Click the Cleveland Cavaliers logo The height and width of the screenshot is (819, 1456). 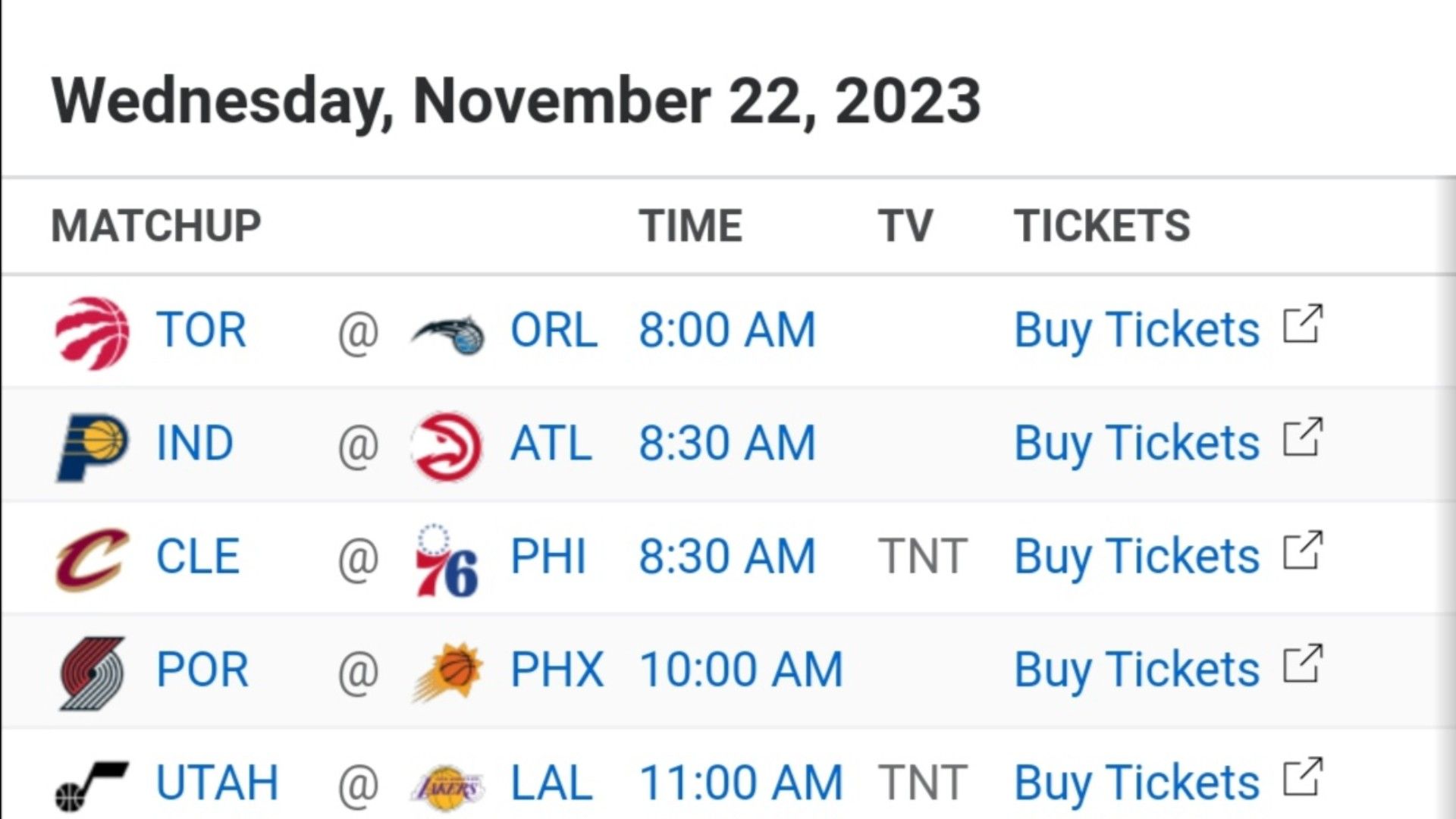tap(93, 560)
